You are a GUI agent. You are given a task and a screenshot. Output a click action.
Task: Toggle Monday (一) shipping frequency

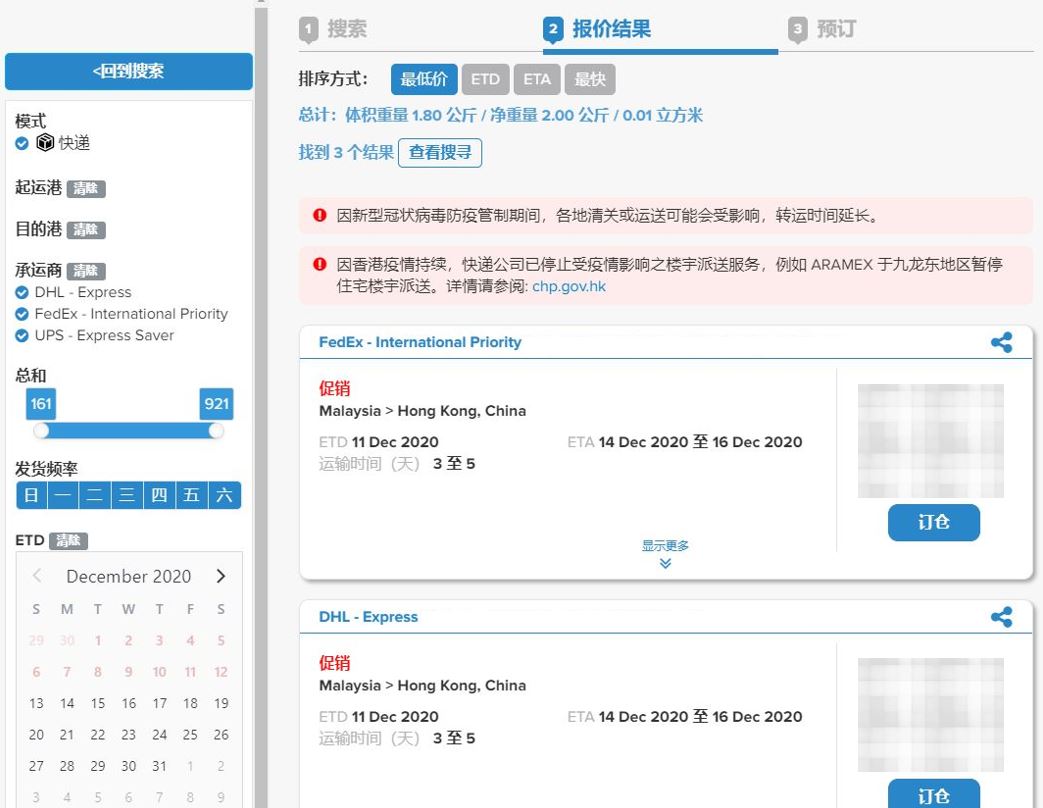point(63,495)
